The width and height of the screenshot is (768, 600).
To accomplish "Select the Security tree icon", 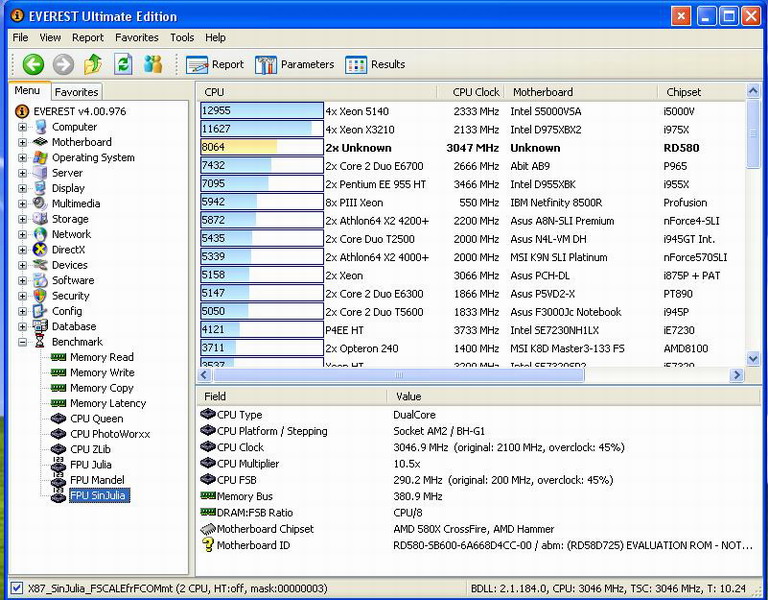I will click(x=41, y=295).
